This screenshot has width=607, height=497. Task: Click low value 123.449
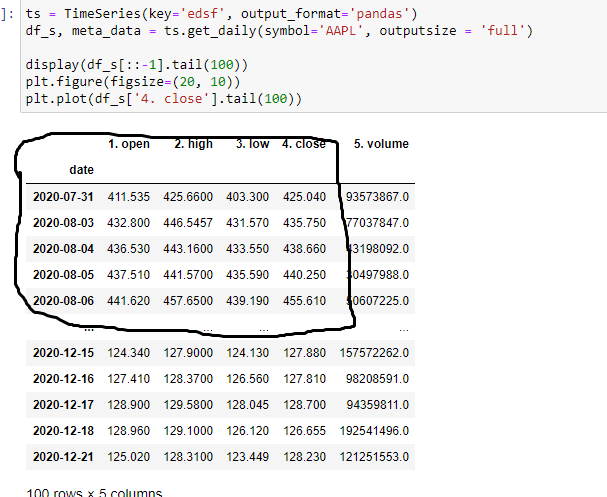[247, 457]
